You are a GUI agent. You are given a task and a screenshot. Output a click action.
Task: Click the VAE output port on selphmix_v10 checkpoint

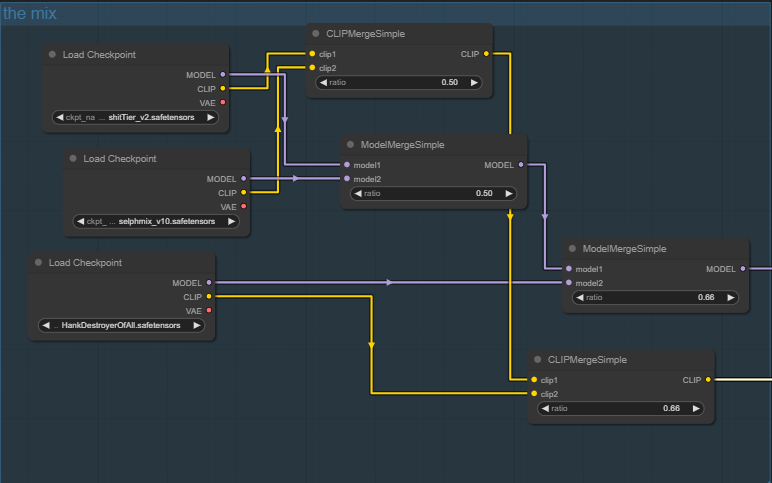(x=243, y=206)
